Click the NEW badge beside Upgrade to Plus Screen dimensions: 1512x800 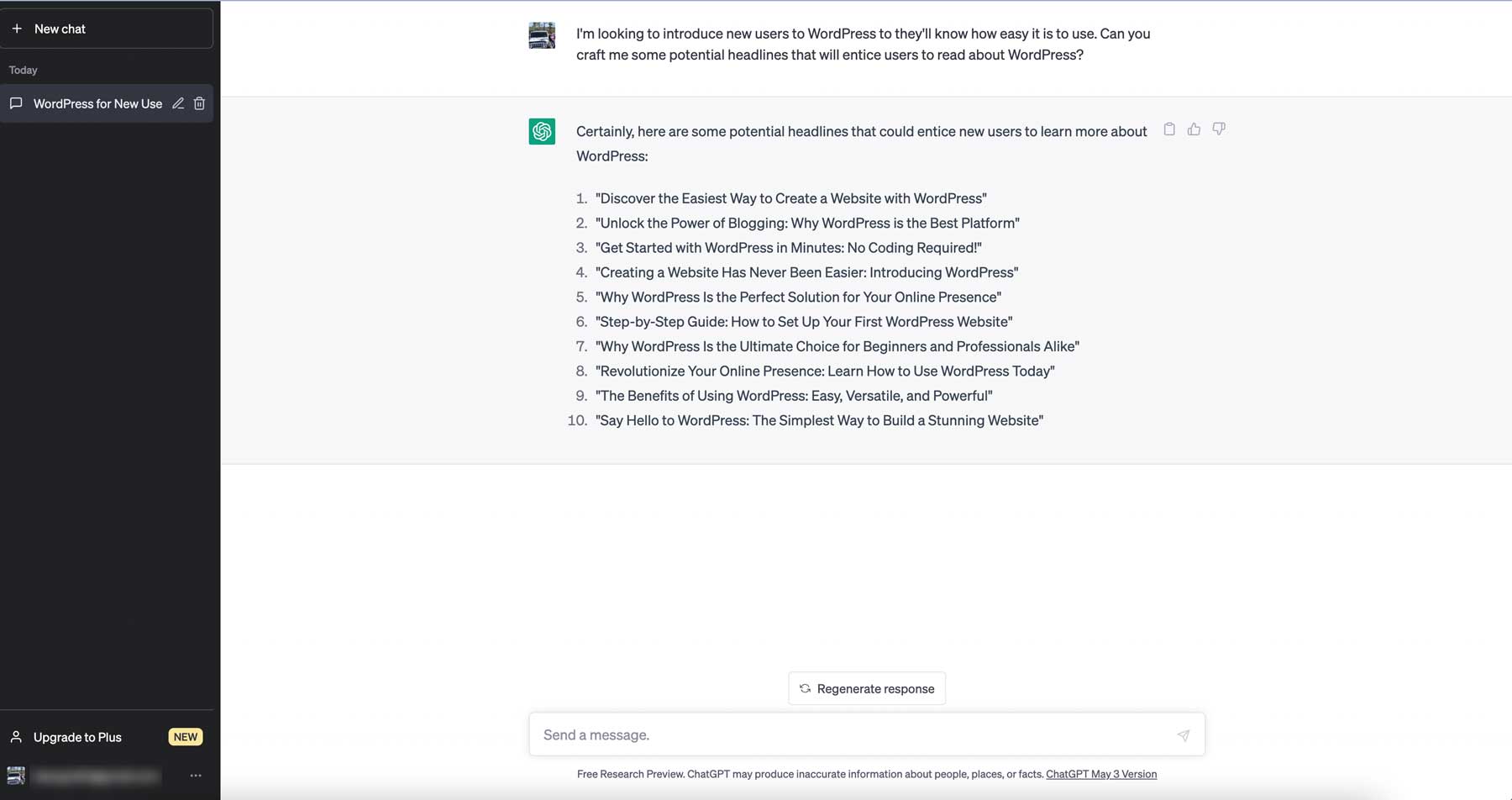click(x=185, y=736)
